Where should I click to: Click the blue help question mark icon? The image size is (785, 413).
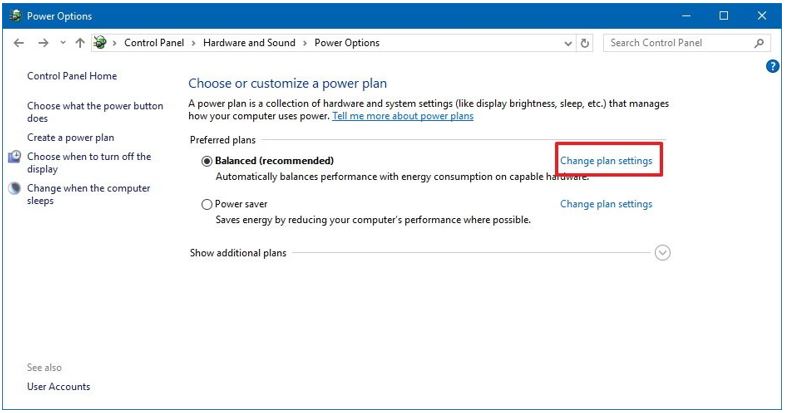772,66
